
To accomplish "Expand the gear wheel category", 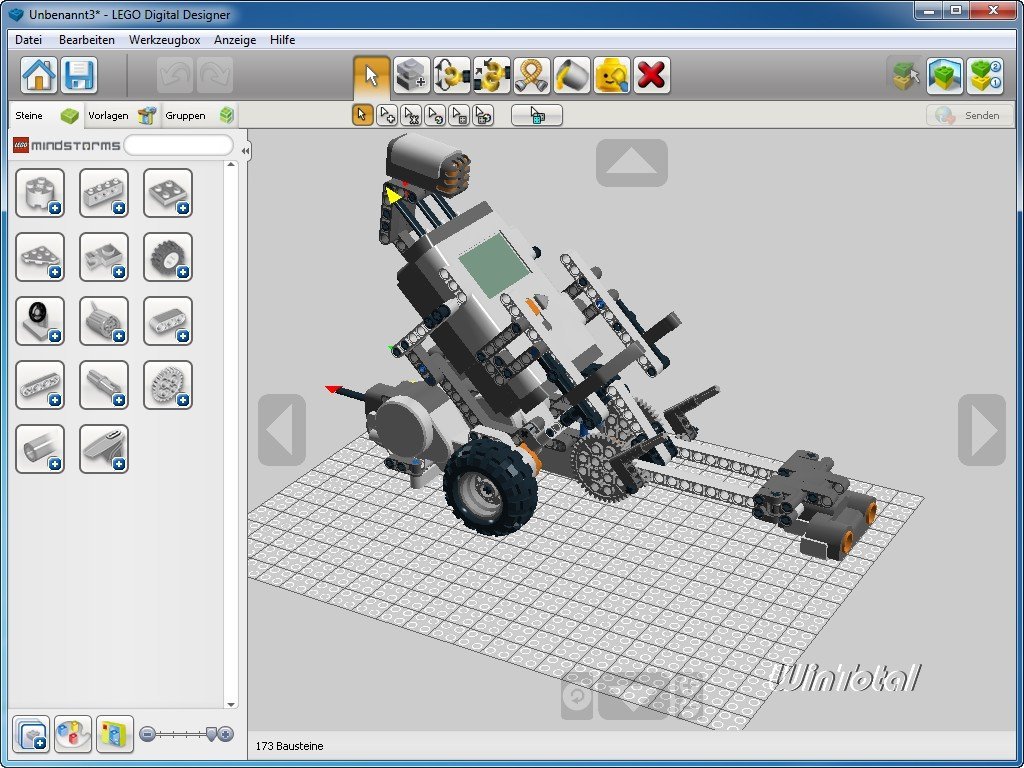I will (168, 385).
